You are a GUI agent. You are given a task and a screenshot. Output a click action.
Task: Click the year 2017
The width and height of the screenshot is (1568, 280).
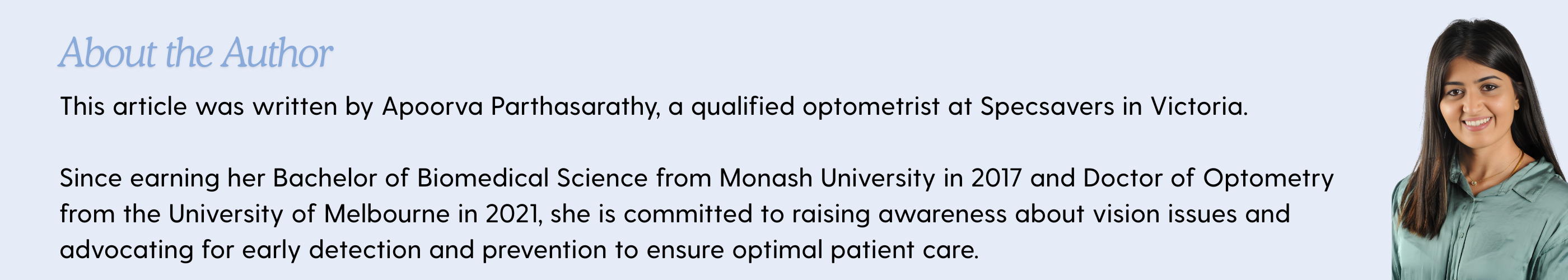(x=996, y=178)
